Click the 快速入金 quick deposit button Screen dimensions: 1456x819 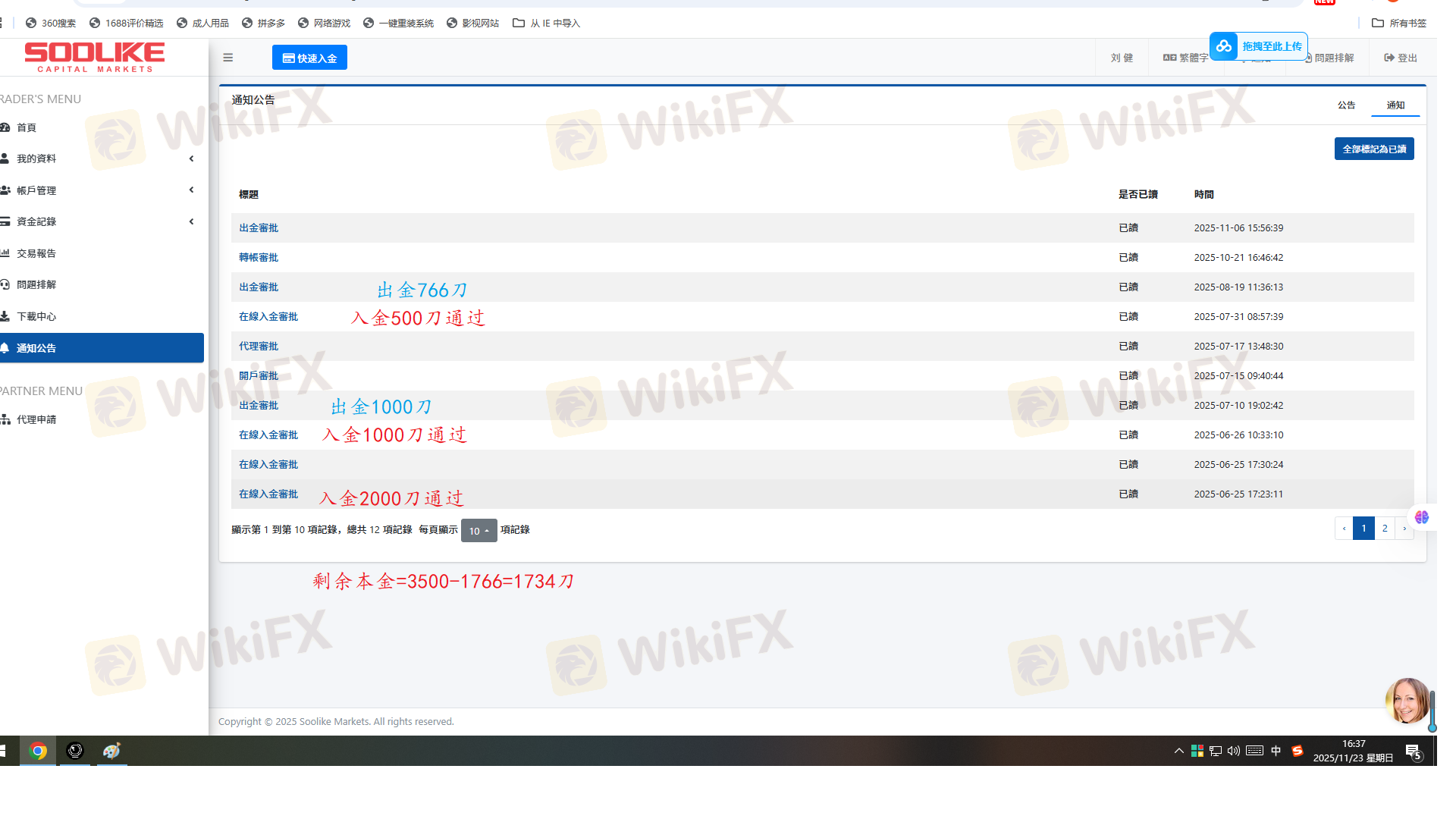[x=309, y=58]
